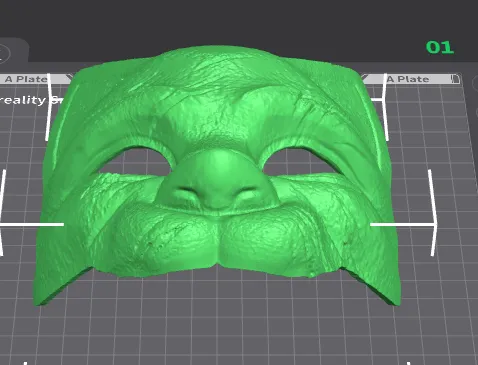This screenshot has height=365, width=478.
Task: Click the dark background above the build plate
Action: (233, 20)
